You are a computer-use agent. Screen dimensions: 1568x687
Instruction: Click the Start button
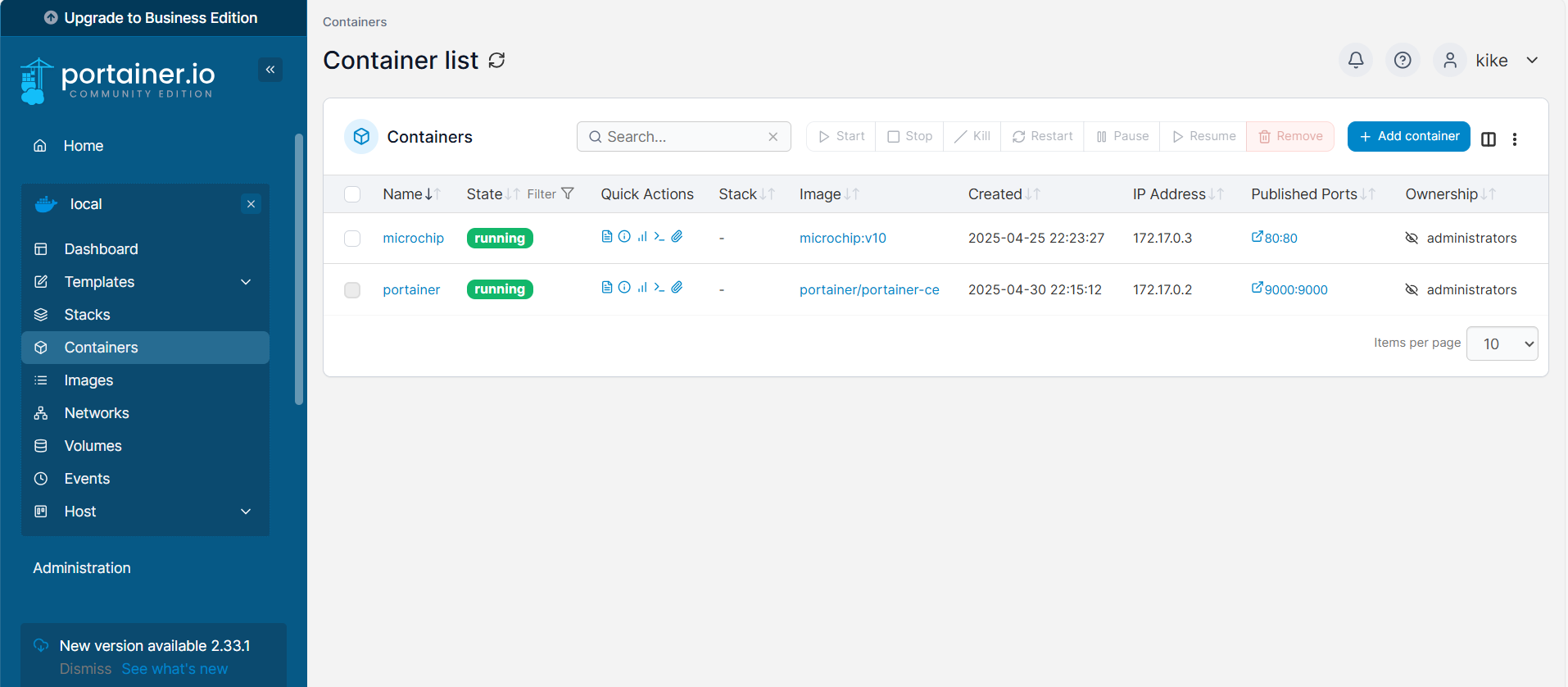pos(841,136)
